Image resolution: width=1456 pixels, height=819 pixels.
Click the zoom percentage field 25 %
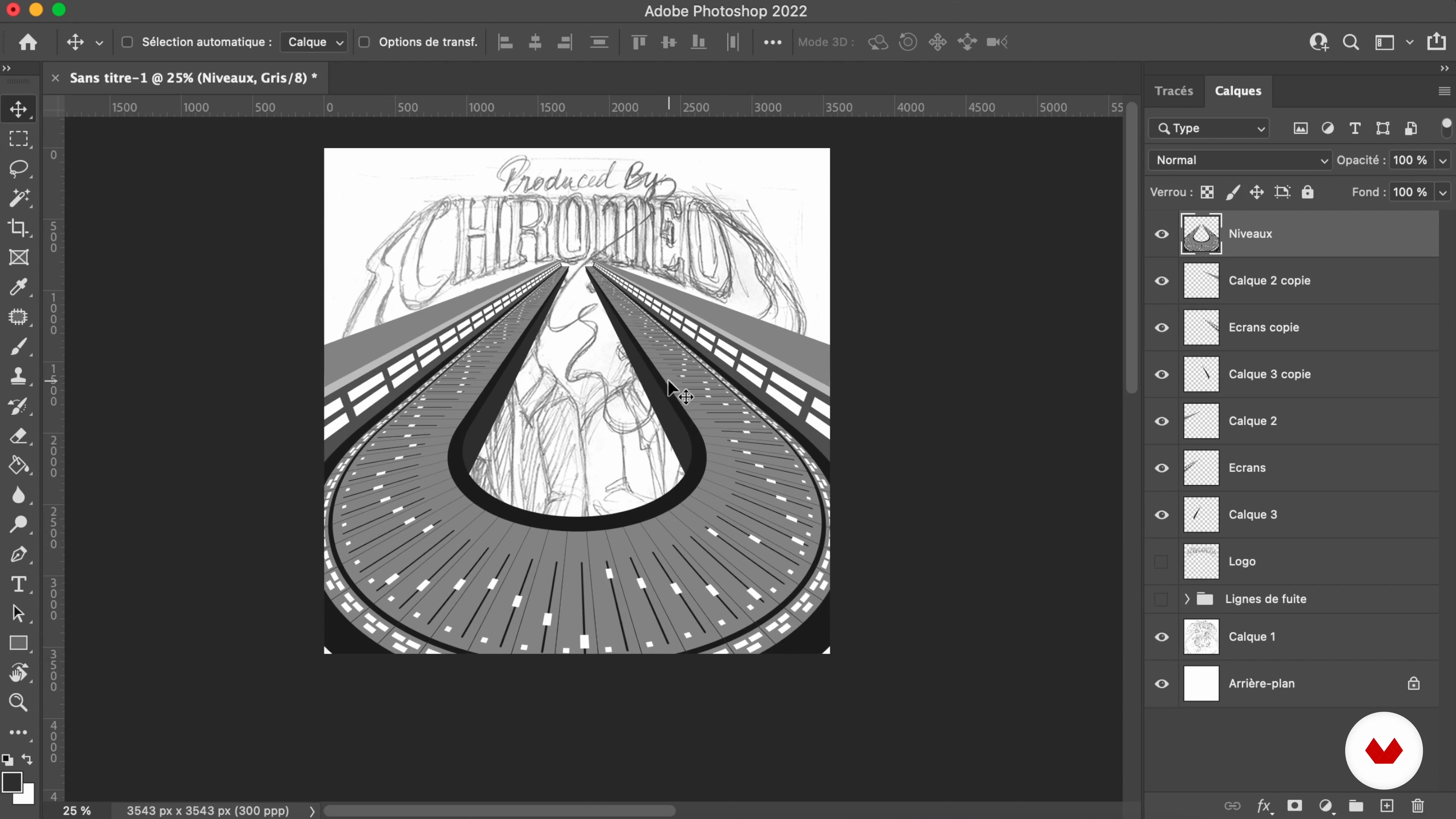click(x=77, y=811)
